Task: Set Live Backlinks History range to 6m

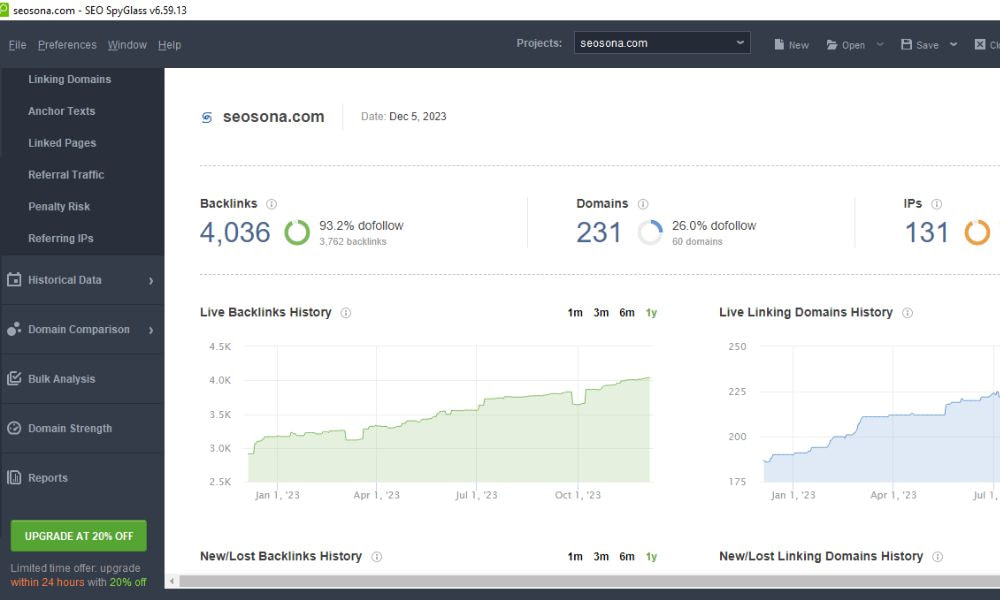Action: [x=627, y=312]
